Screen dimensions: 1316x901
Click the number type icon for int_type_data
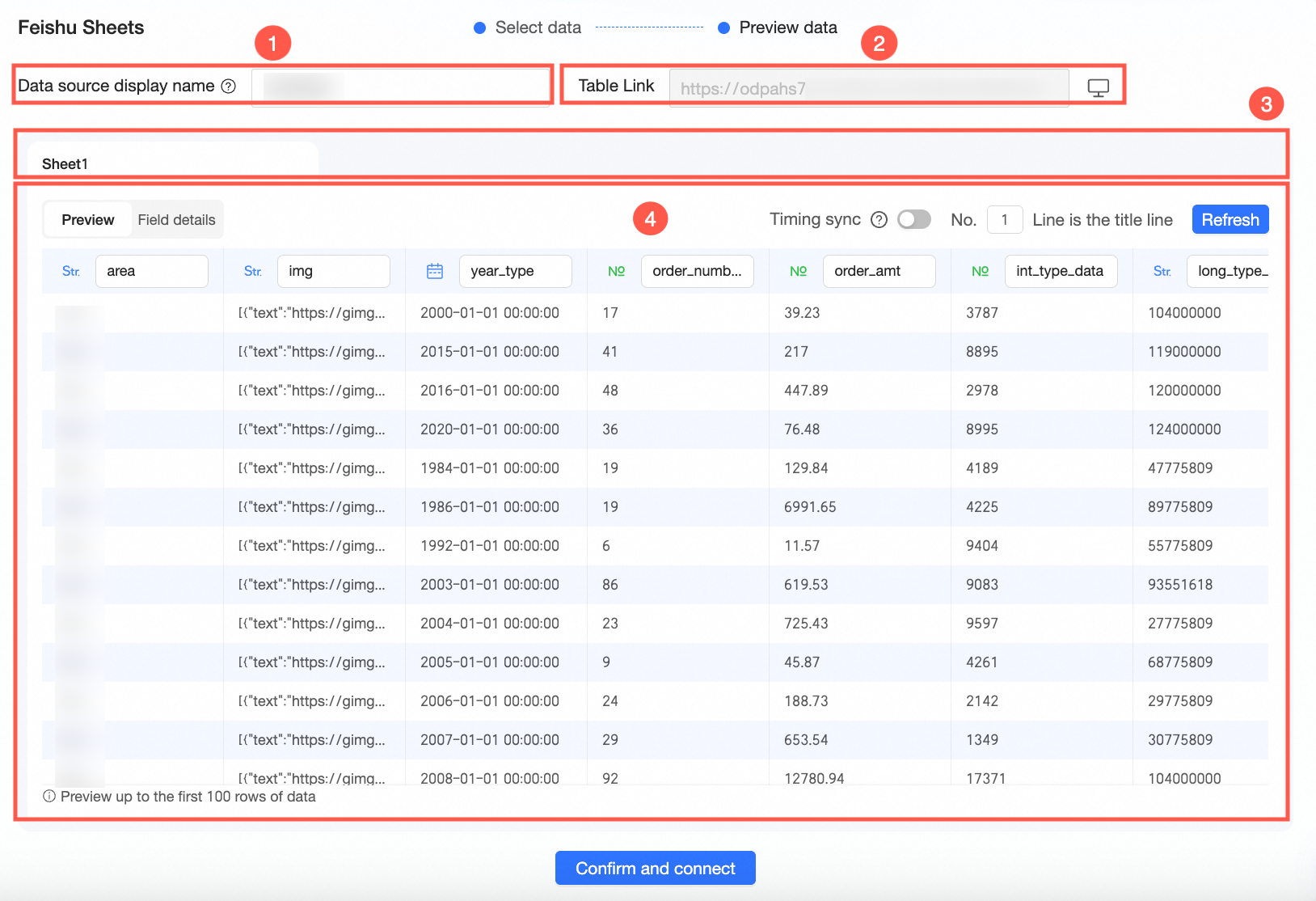tap(981, 272)
